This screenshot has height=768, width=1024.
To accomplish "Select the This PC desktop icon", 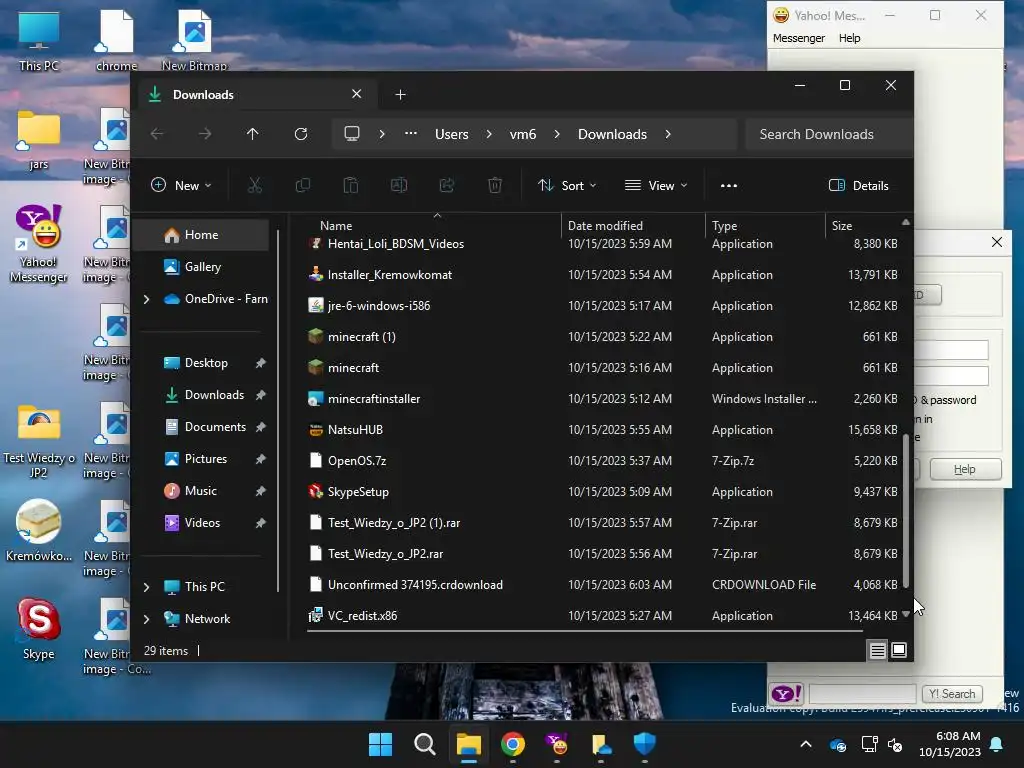I will 39,42.
